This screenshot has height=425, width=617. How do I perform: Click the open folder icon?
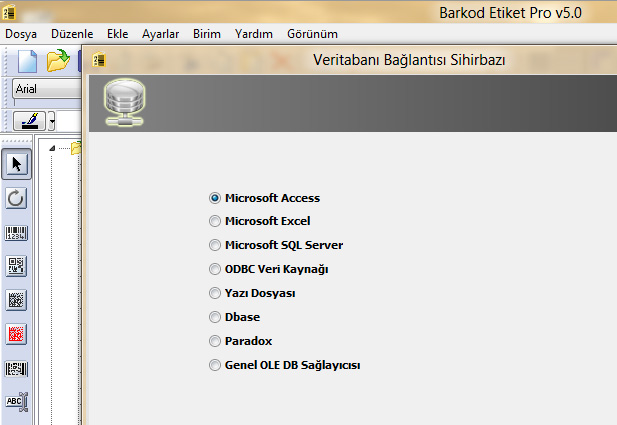pyautogui.click(x=58, y=61)
